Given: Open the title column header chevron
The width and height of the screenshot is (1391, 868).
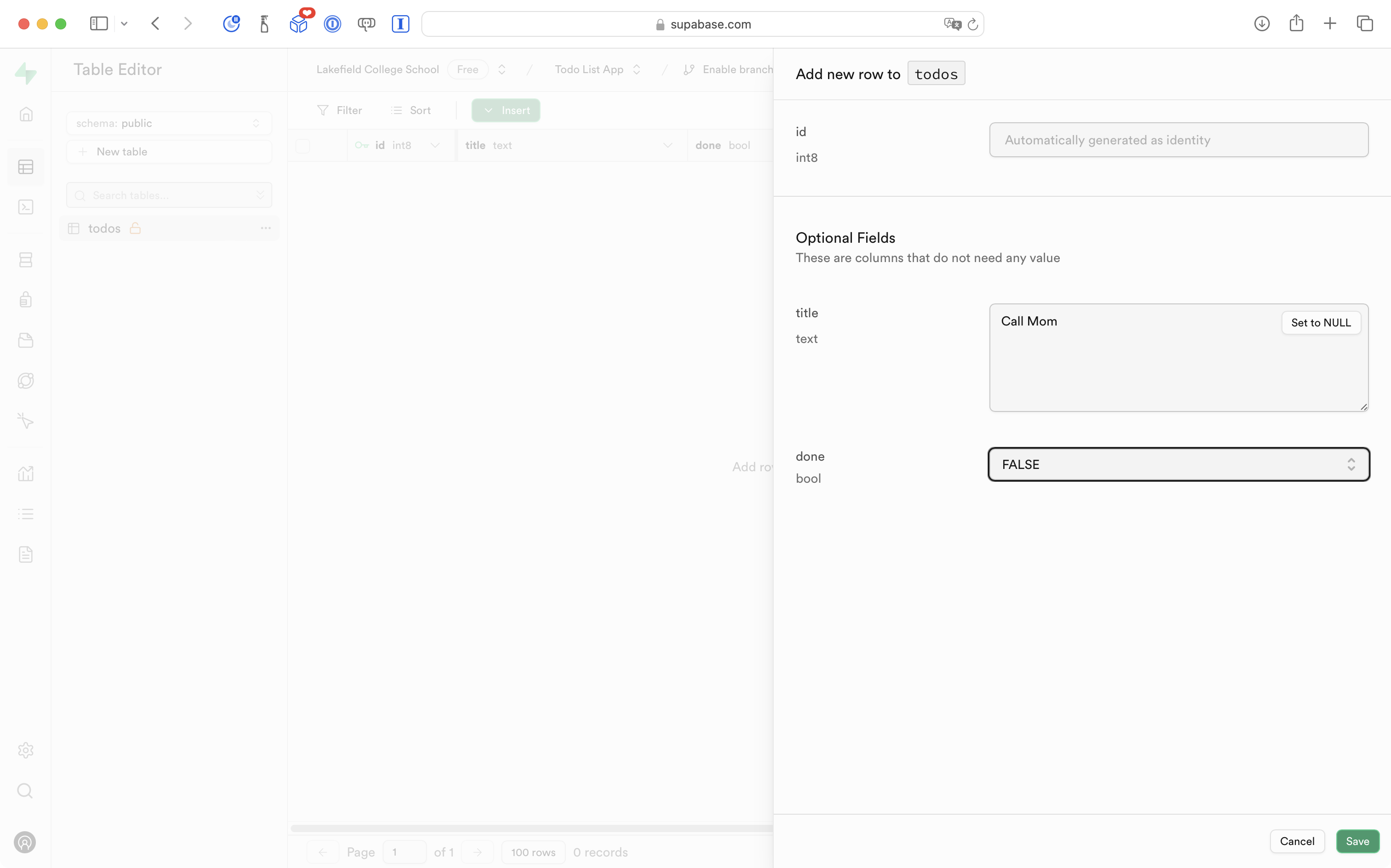Looking at the screenshot, I should click(x=667, y=146).
